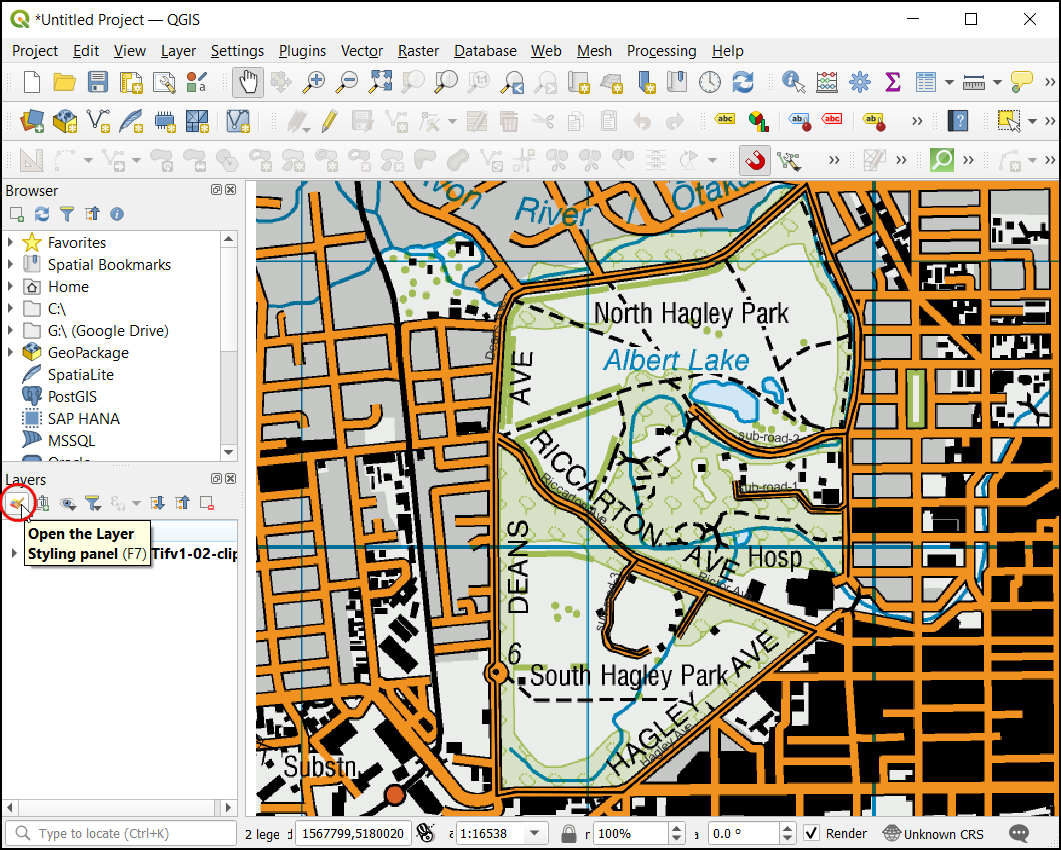The height and width of the screenshot is (850, 1061).
Task: Click the Refresh map canvas icon
Action: (x=742, y=82)
